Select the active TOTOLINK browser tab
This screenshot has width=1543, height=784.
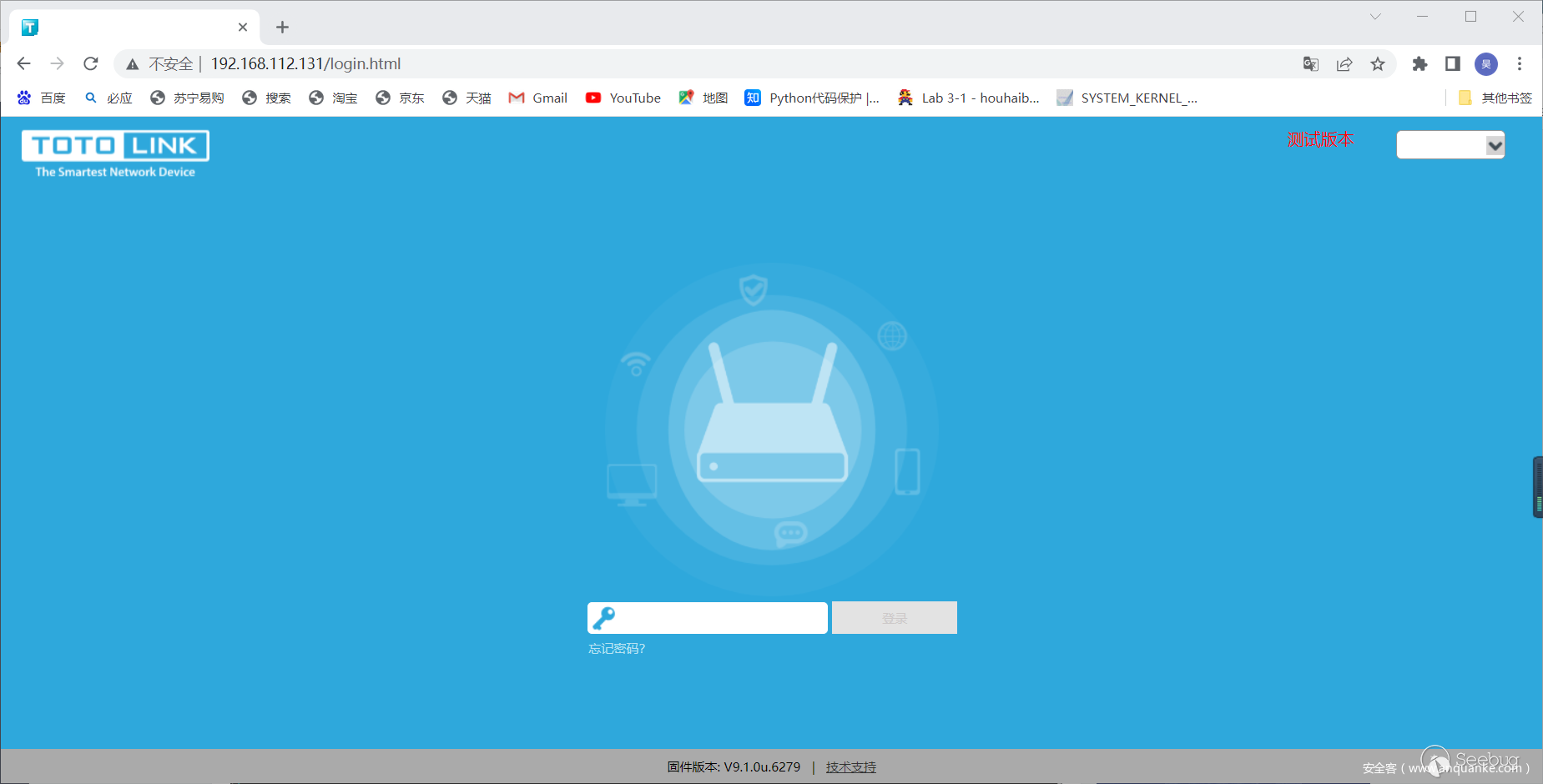click(x=134, y=28)
